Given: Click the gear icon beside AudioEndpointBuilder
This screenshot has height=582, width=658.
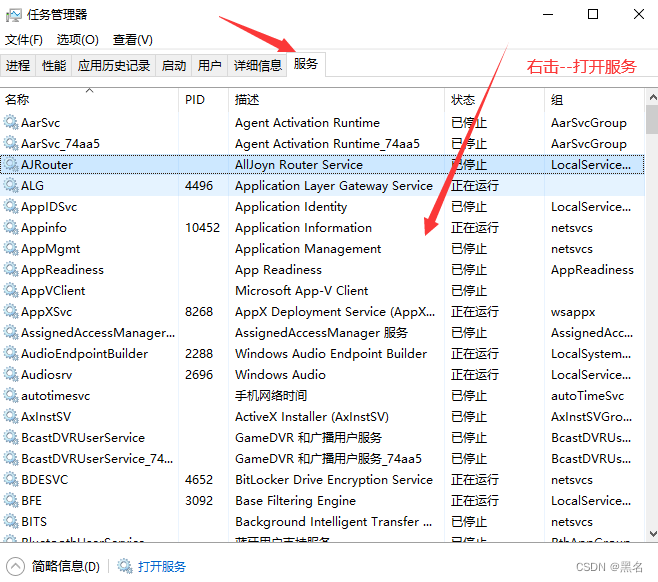Looking at the screenshot, I should 11,353.
